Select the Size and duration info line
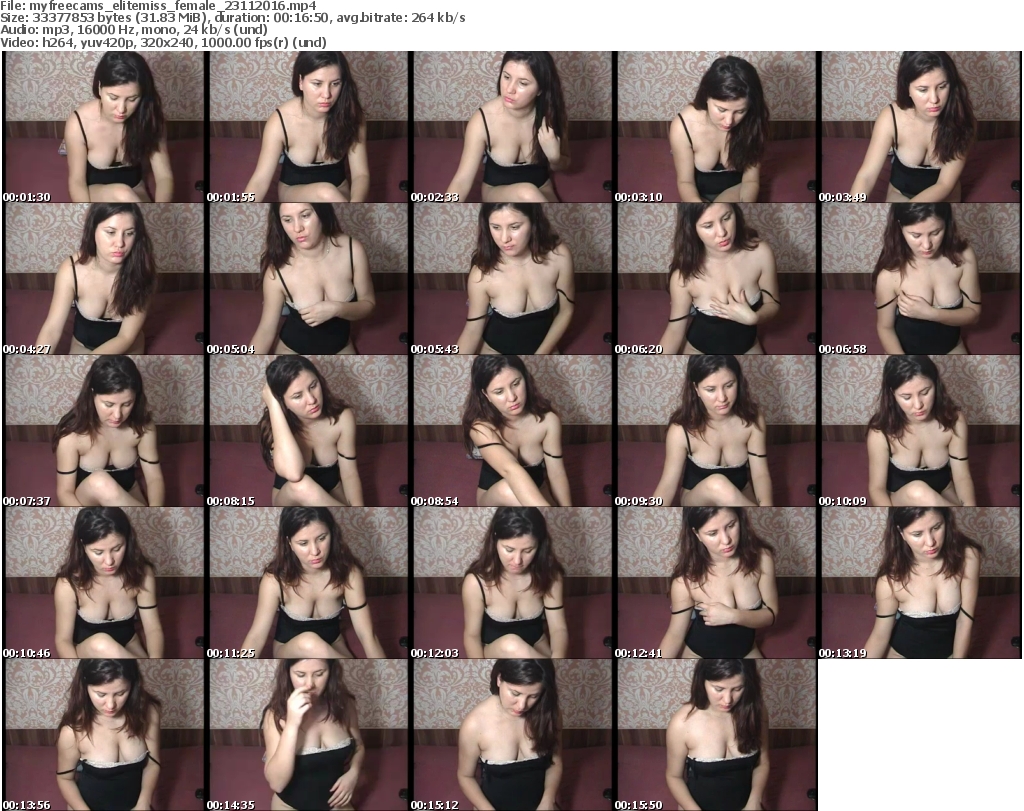 232,18
